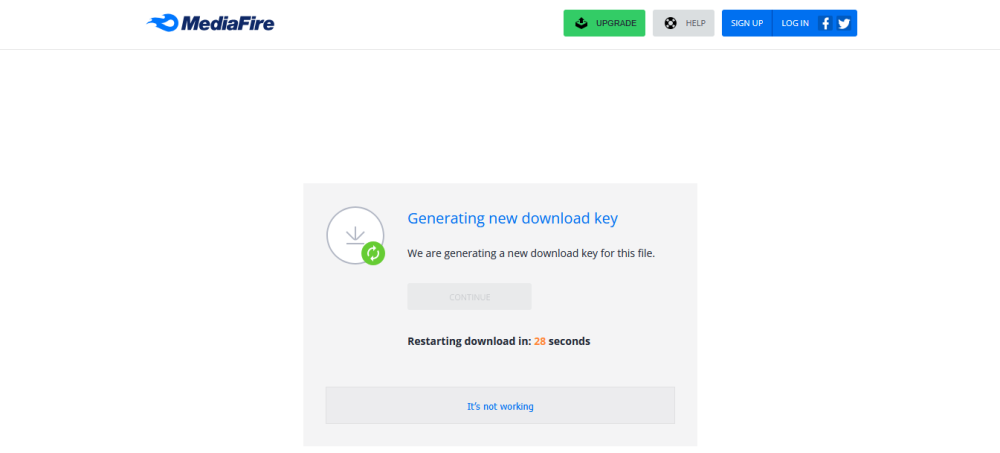The image size is (1000, 453).
Task: Log in with the Twitter icon
Action: pyautogui.click(x=844, y=23)
